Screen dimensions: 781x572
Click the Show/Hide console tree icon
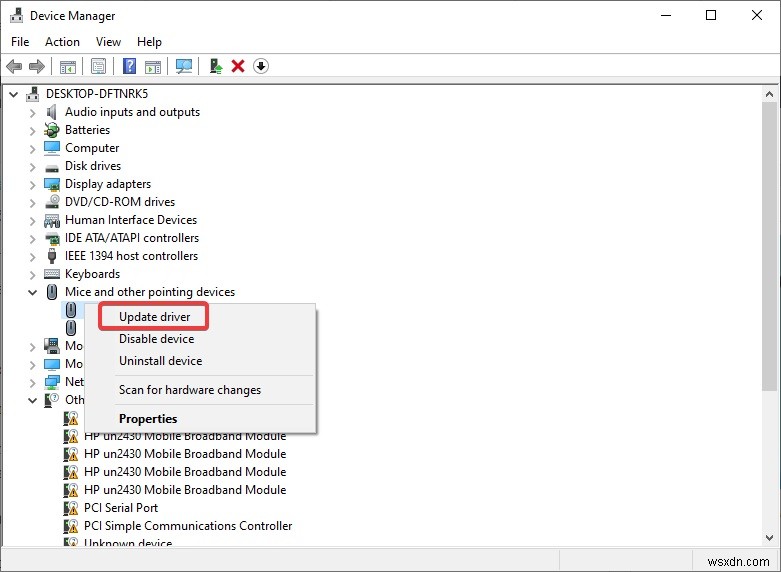[x=68, y=66]
